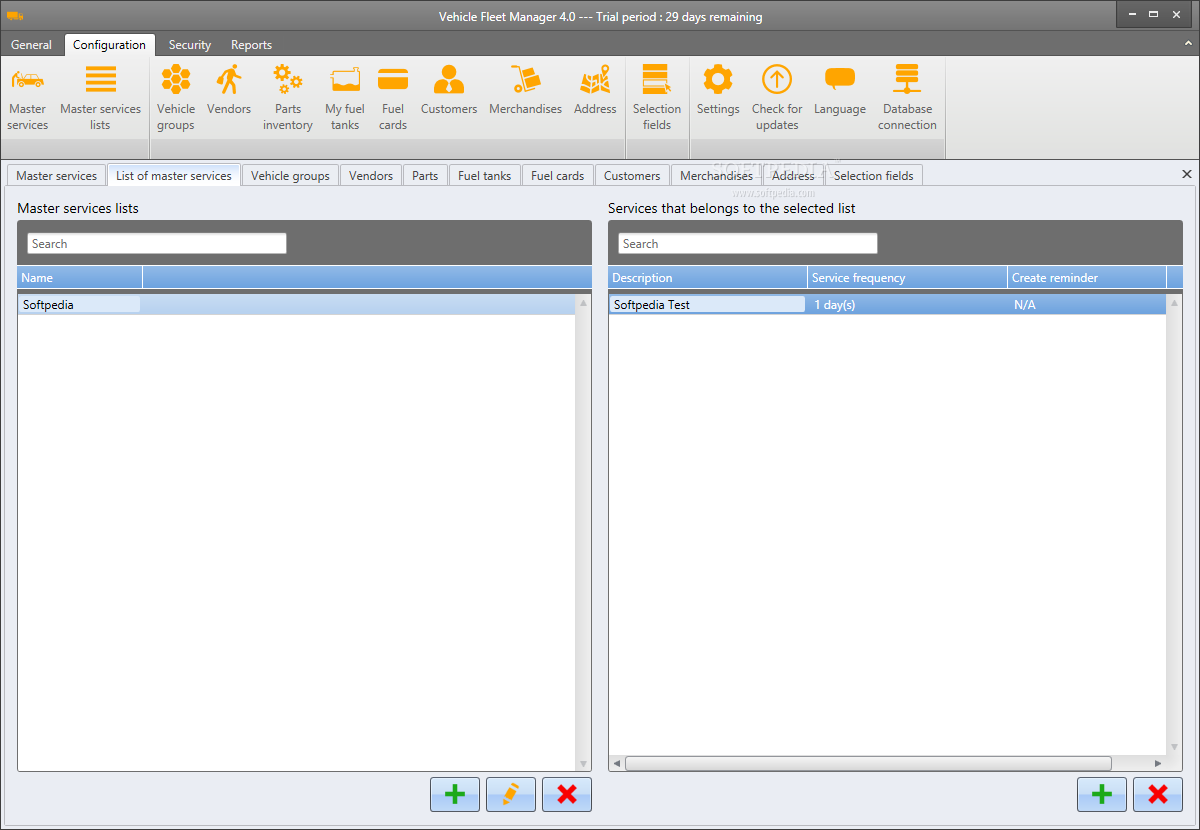Select the Softpedia list row

tap(297, 304)
